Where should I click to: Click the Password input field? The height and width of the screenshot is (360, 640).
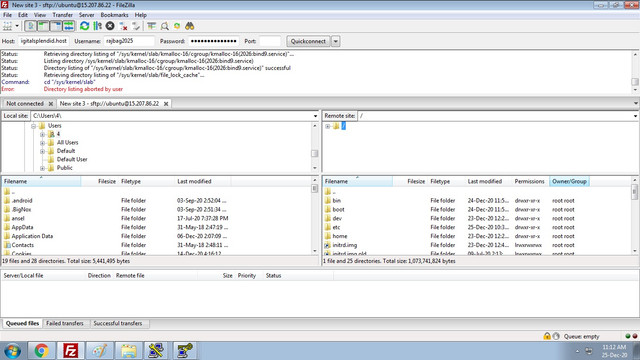point(213,41)
